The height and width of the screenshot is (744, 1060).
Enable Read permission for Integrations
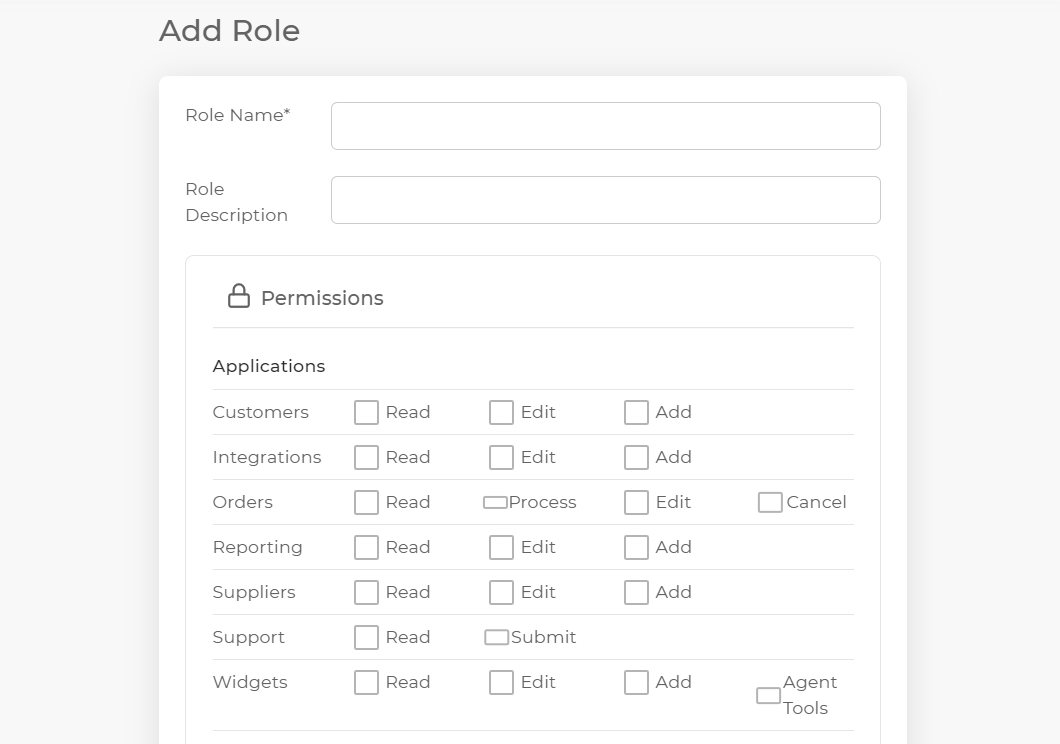click(367, 458)
